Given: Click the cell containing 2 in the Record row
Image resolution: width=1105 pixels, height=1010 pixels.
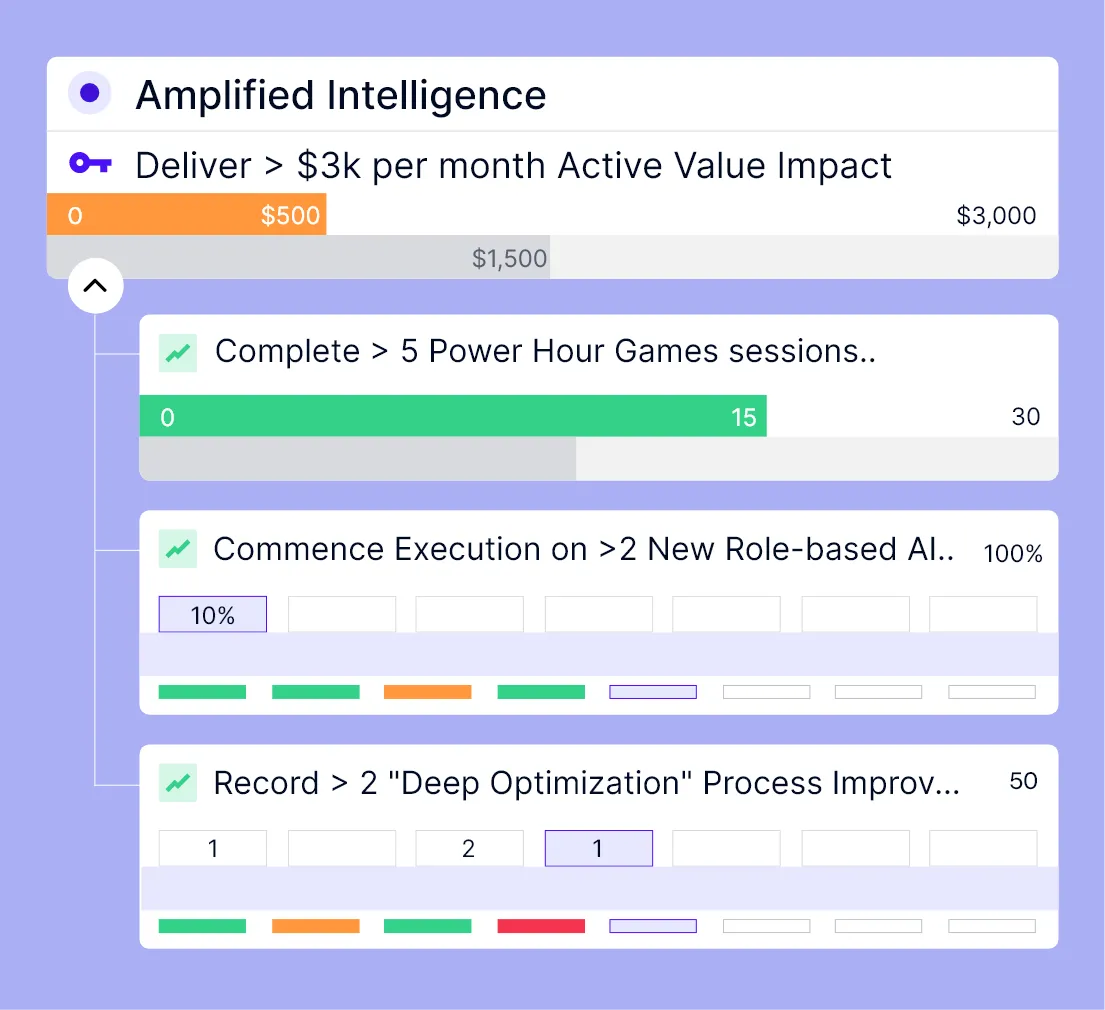Looking at the screenshot, I should [x=469, y=849].
